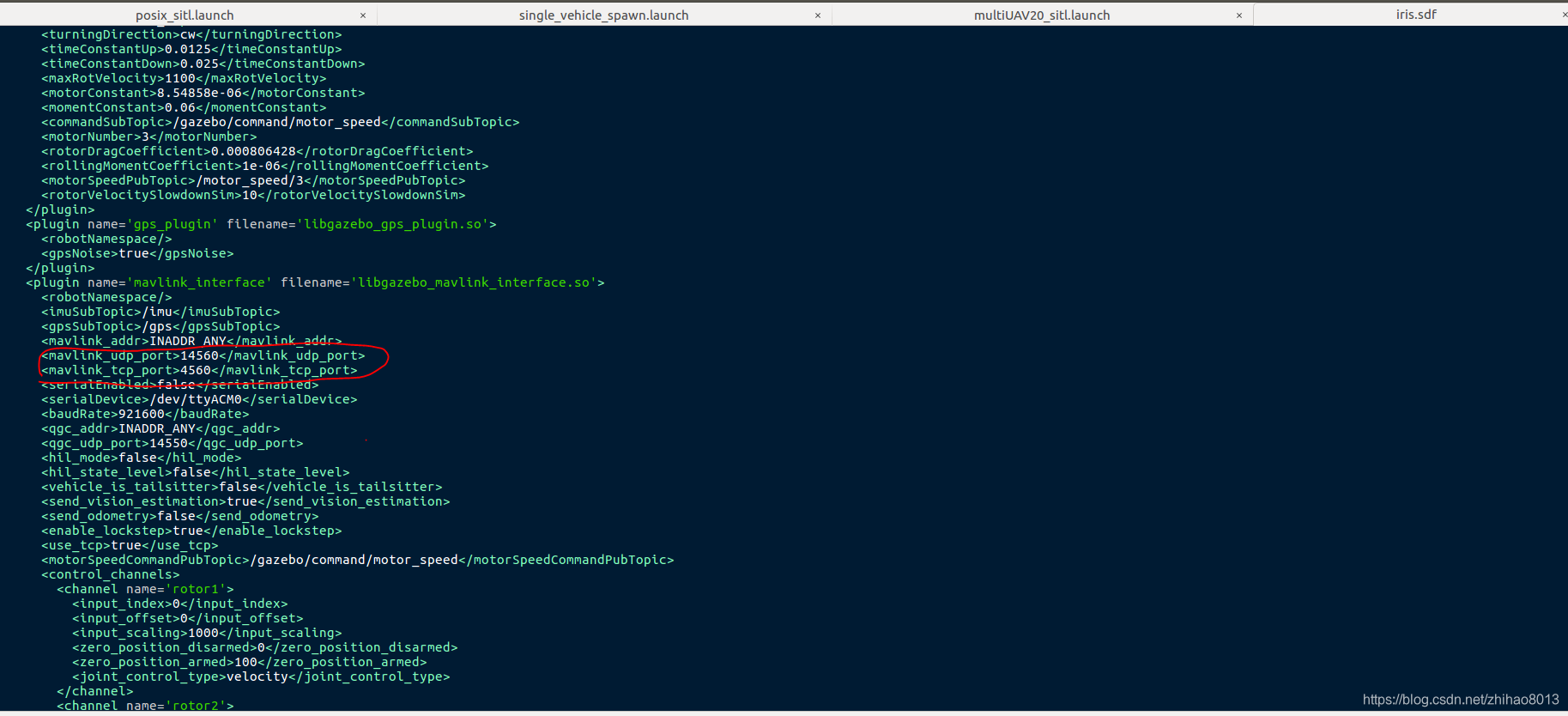Click the enable_lockstep true line
Viewport: 1568px width, 716px height.
pyautogui.click(x=191, y=531)
